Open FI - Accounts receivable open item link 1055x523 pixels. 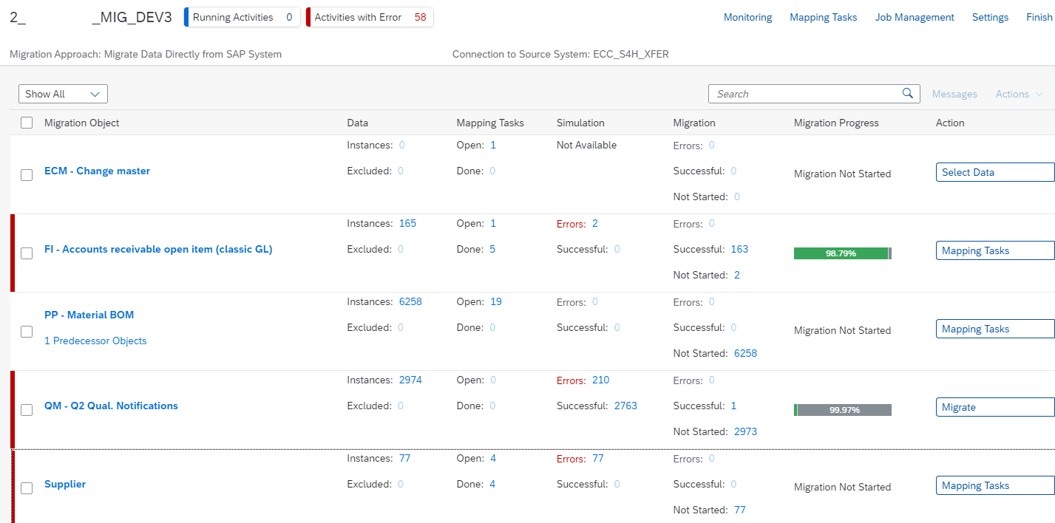(158, 249)
